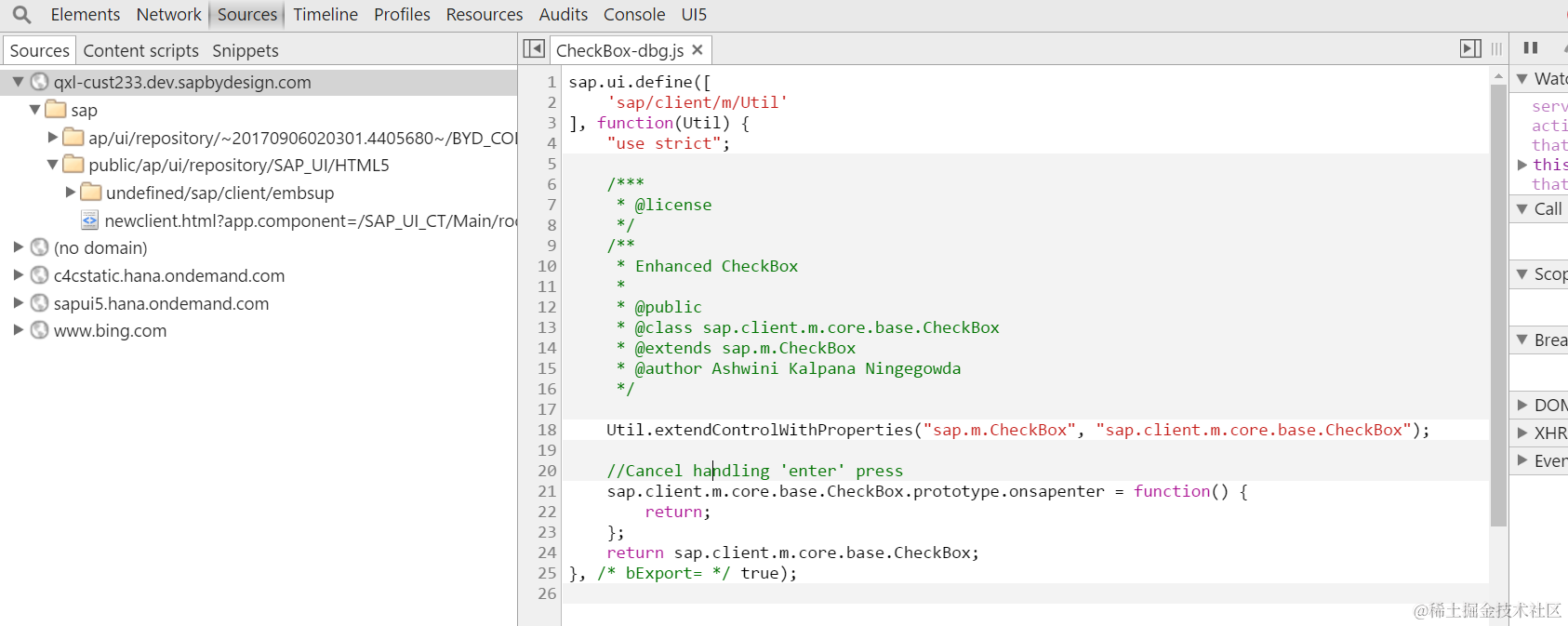Switch to the Profiles panel
The height and width of the screenshot is (626, 1568).
402,15
